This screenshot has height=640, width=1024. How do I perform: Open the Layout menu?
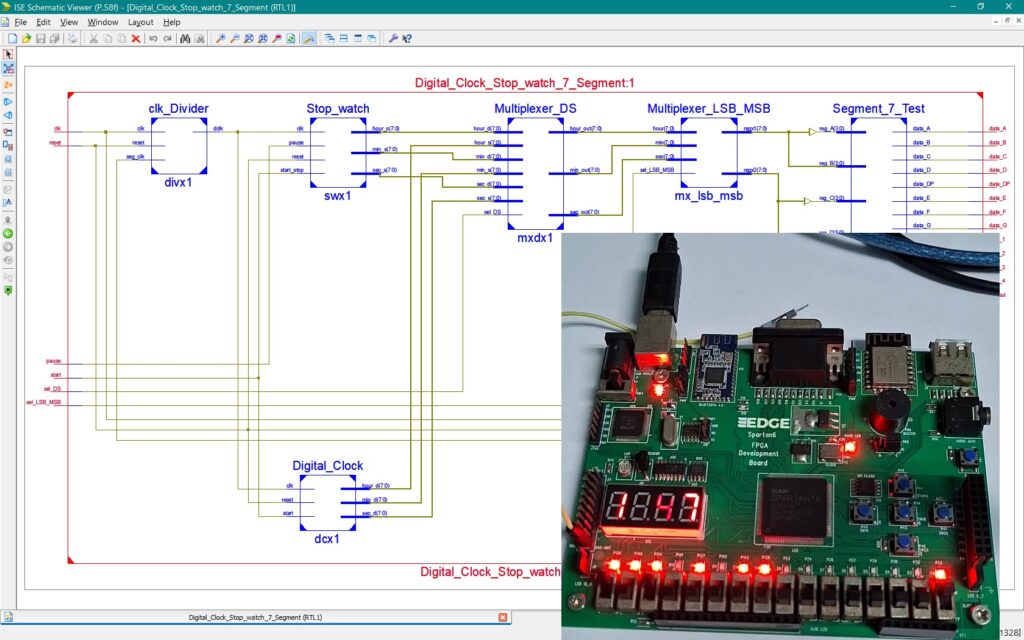[141, 21]
